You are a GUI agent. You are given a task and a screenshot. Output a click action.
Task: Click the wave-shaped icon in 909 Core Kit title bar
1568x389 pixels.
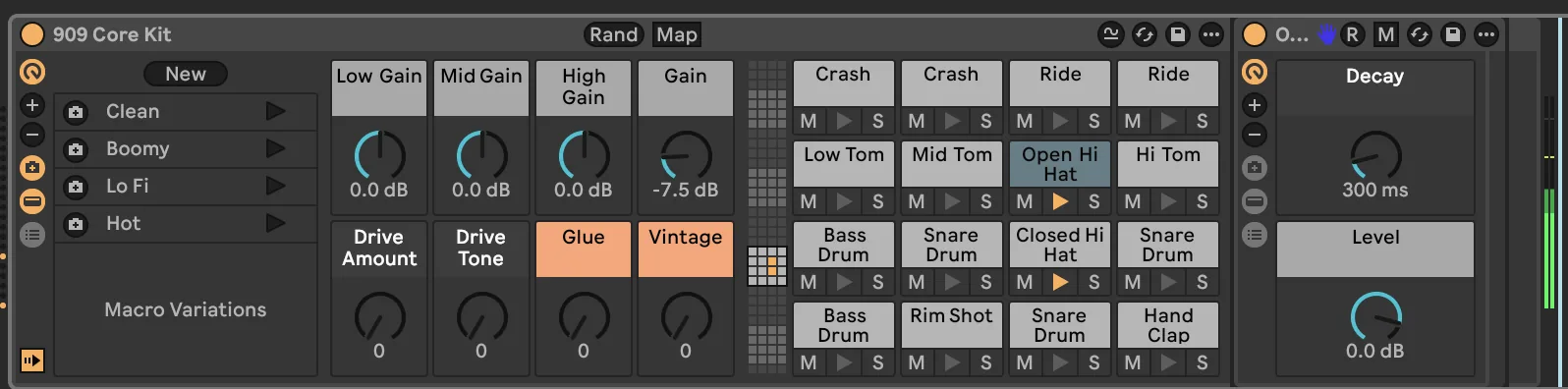[x=1111, y=34]
